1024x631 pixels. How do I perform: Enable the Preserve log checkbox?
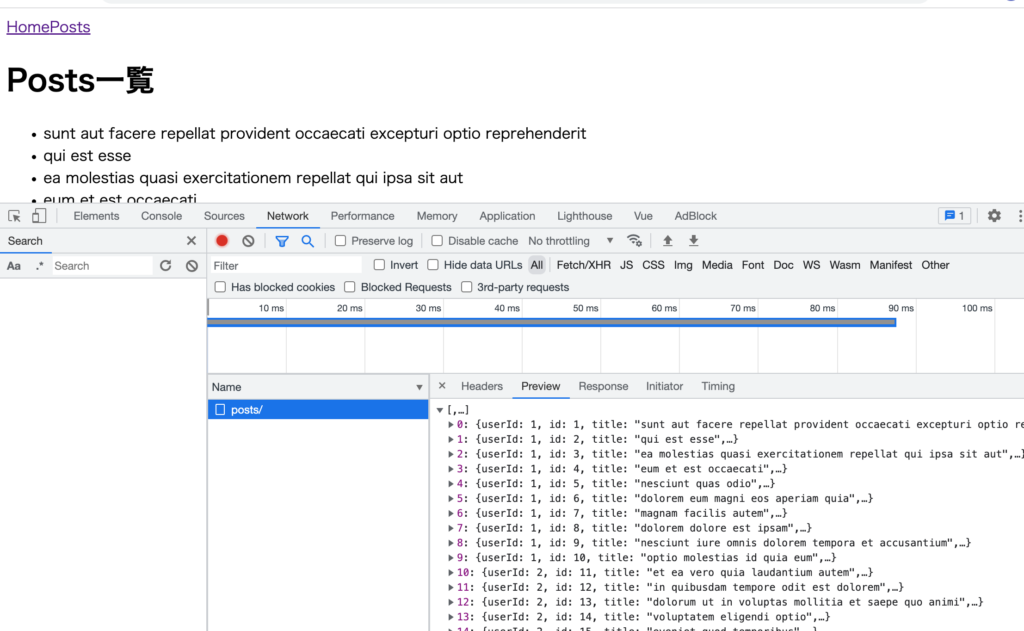341,241
